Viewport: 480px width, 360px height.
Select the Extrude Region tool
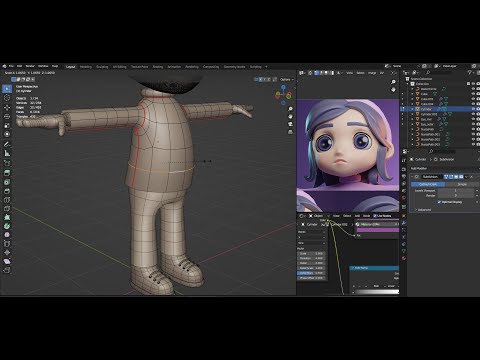(x=7, y=173)
